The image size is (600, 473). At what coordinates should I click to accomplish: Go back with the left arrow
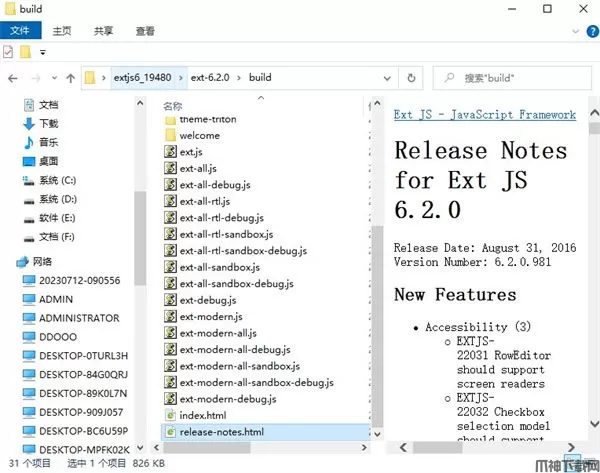(x=13, y=78)
